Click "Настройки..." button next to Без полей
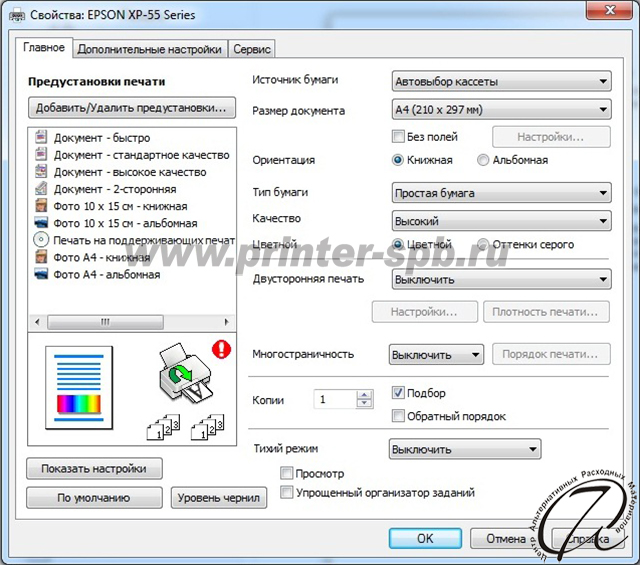 [x=551, y=137]
